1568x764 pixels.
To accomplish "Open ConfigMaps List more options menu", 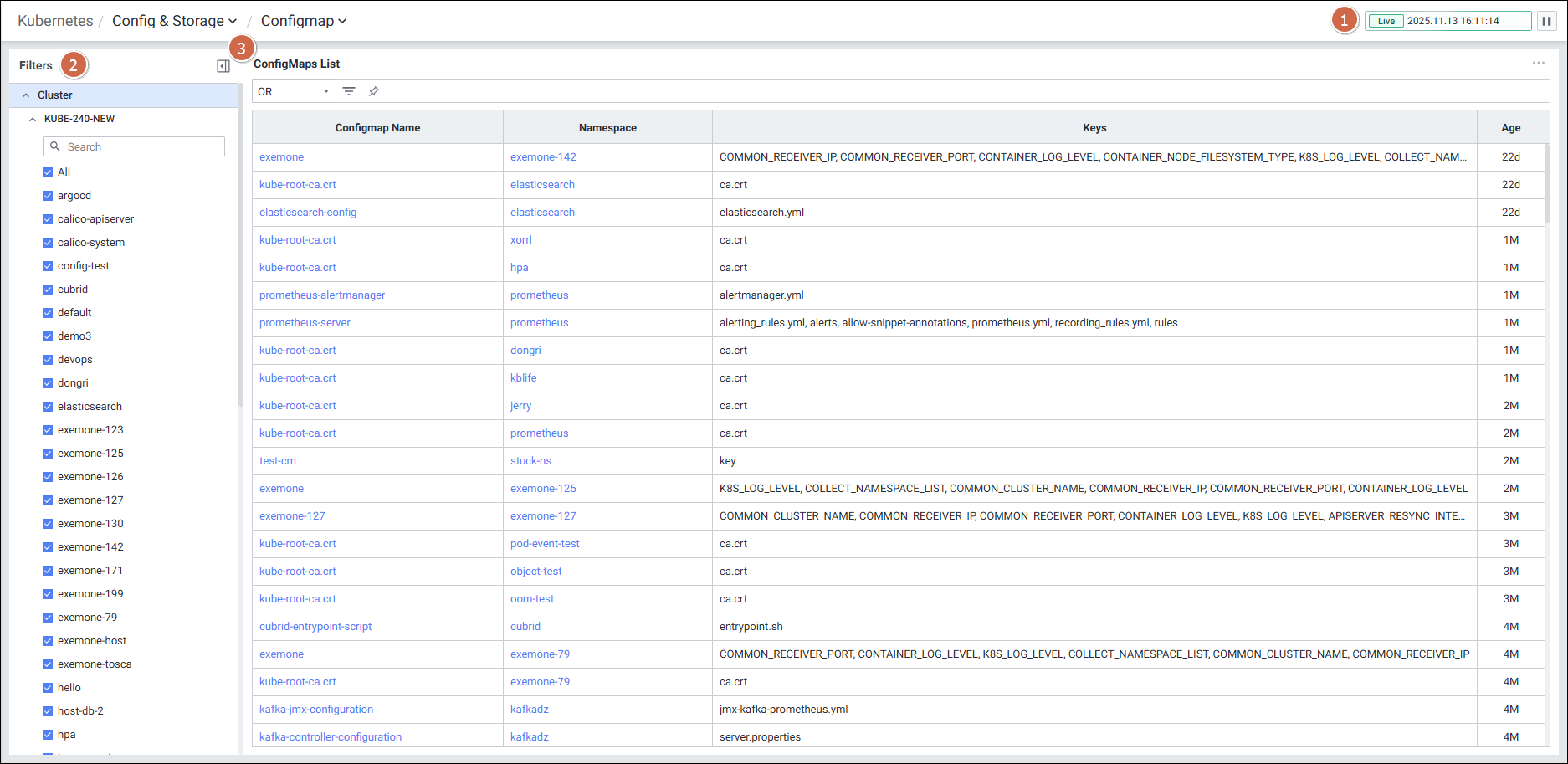I will 1538,64.
